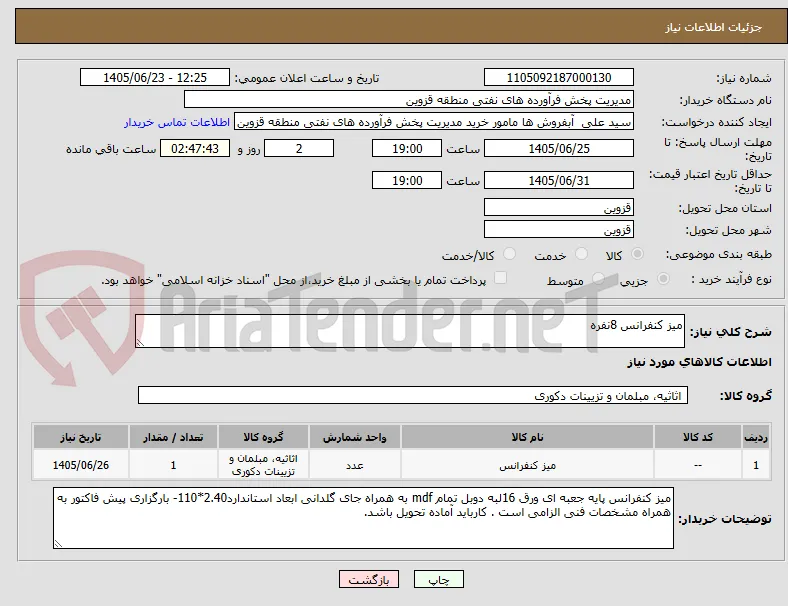Click the عدد unit cell in the table
Screen dimensions: 788x606
354,465
